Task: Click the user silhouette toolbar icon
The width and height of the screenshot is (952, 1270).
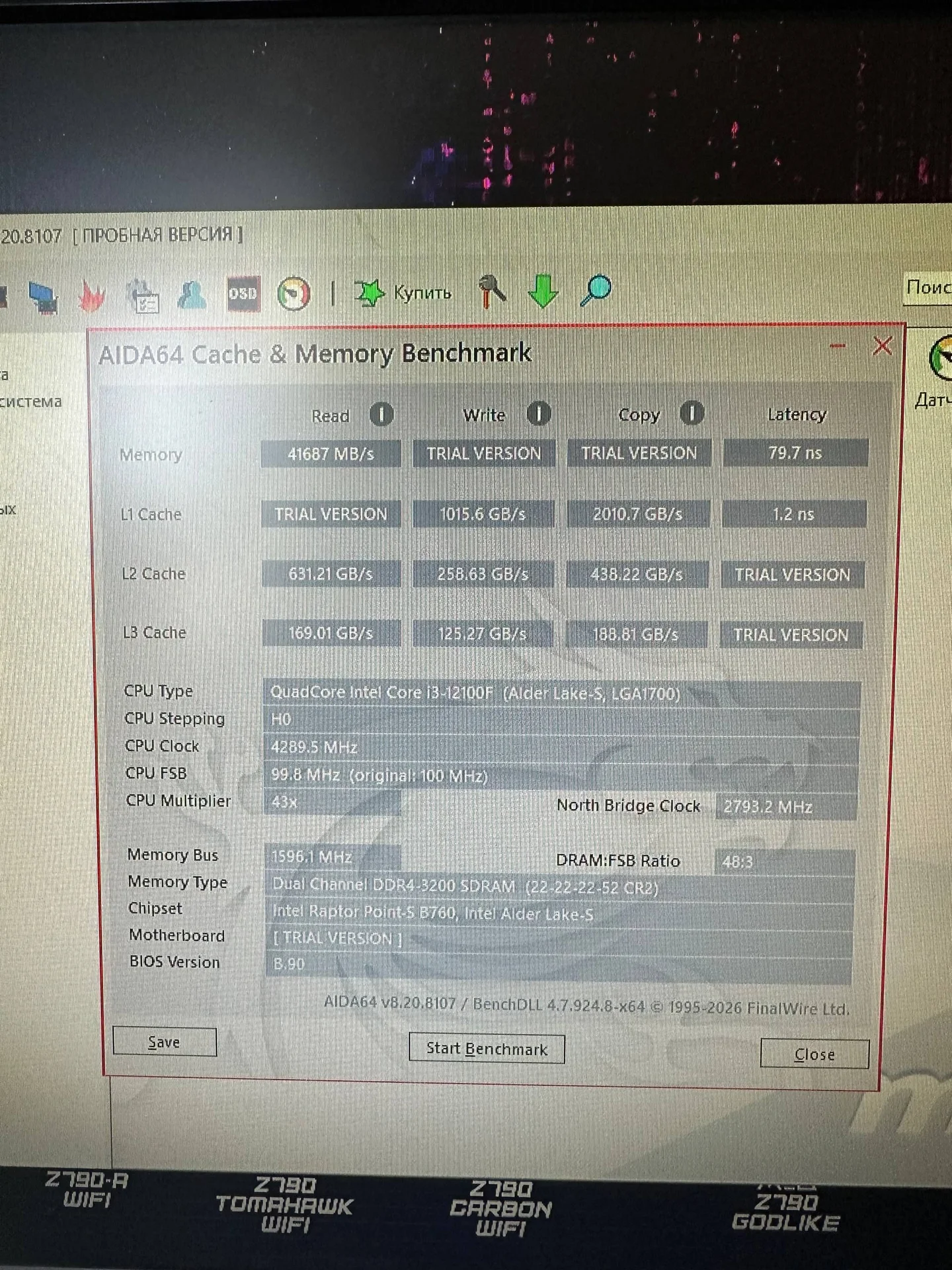Action: 192,295
